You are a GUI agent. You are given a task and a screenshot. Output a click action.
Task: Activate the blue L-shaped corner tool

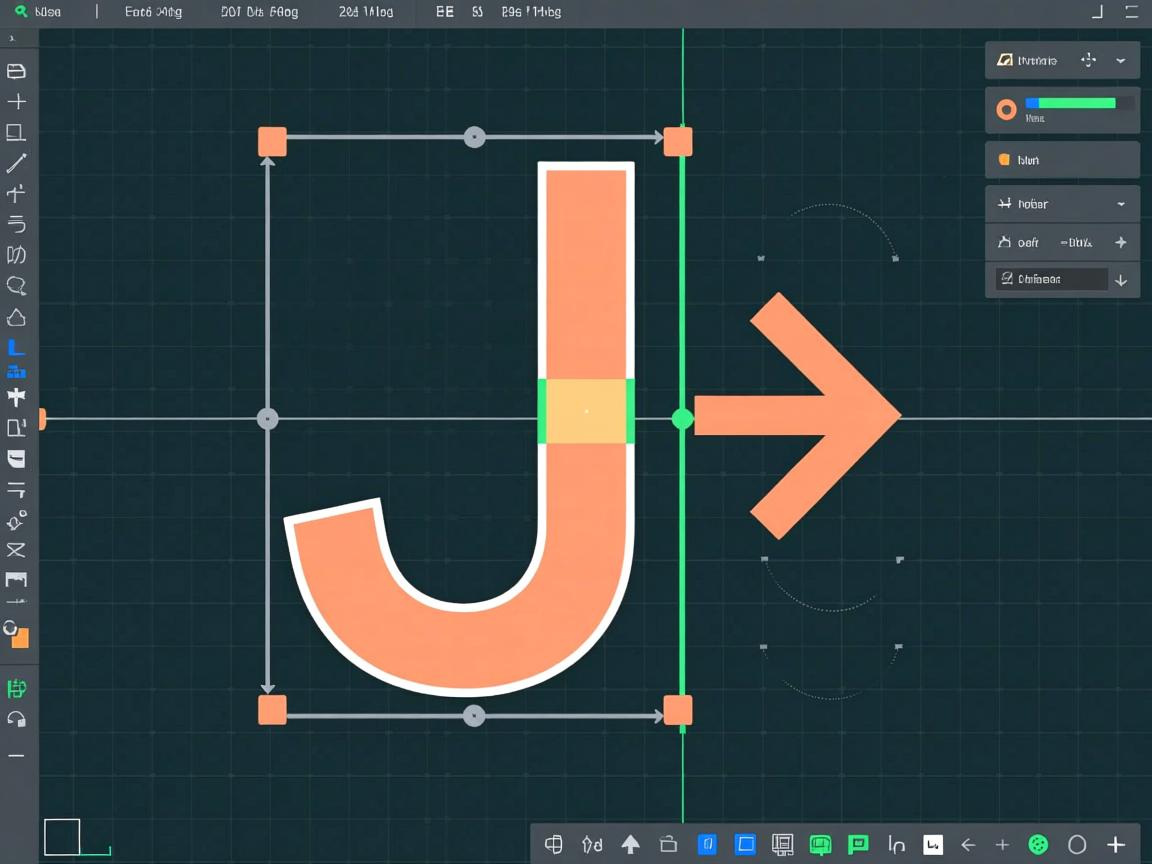point(16,348)
